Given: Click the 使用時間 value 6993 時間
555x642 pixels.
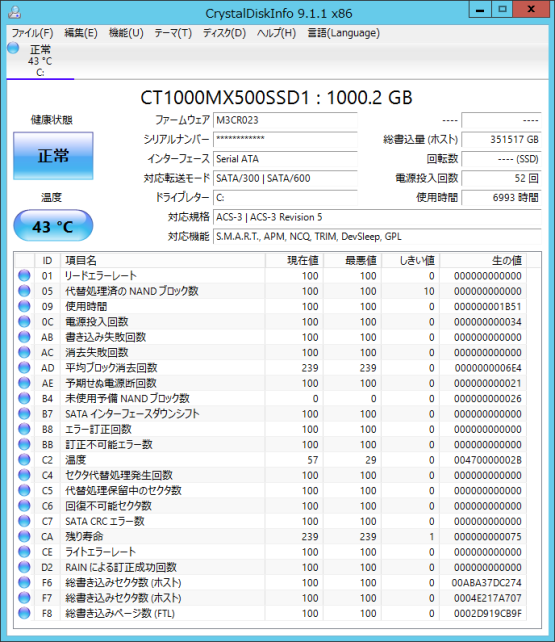Looking at the screenshot, I should (x=501, y=198).
